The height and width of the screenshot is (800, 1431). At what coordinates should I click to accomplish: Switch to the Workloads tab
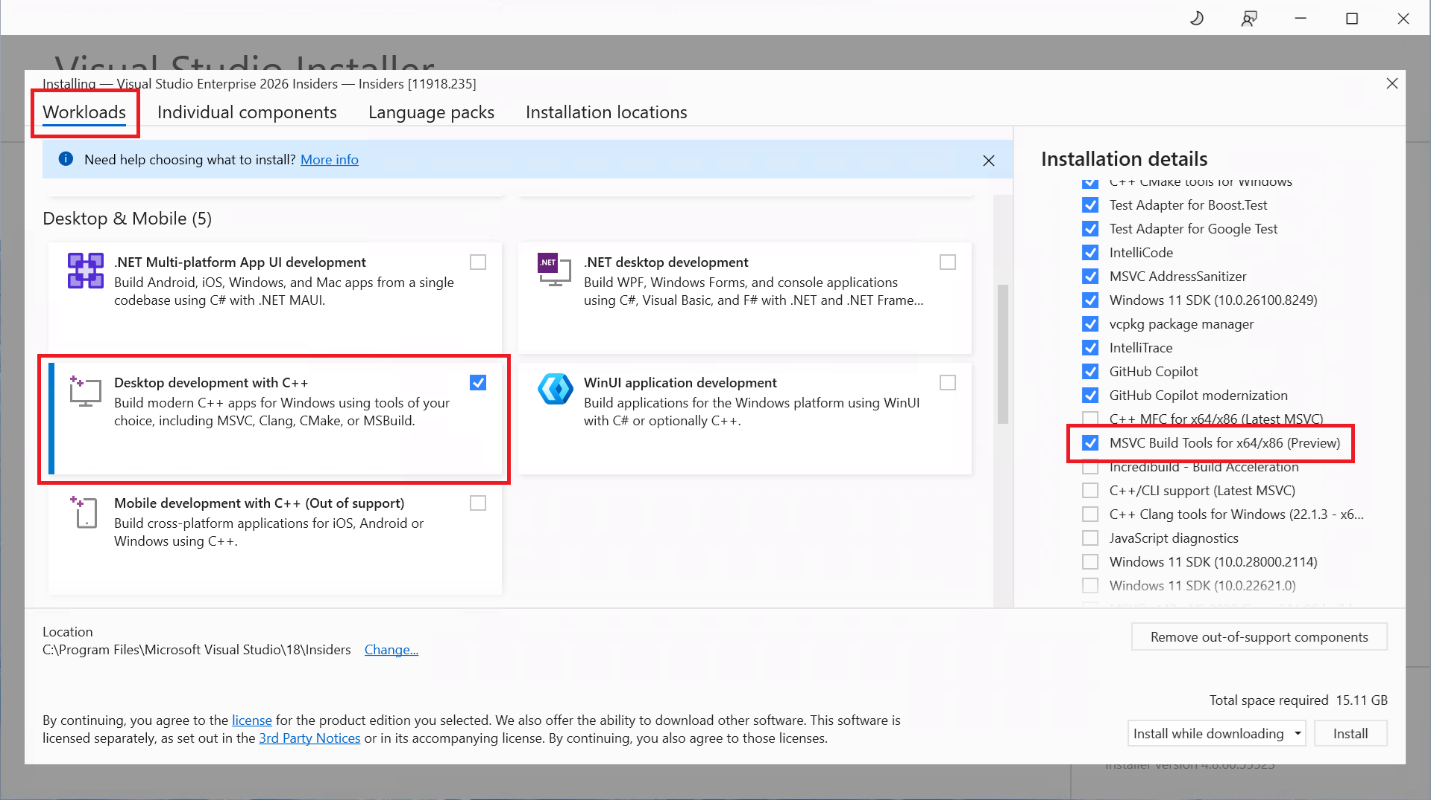(x=84, y=112)
